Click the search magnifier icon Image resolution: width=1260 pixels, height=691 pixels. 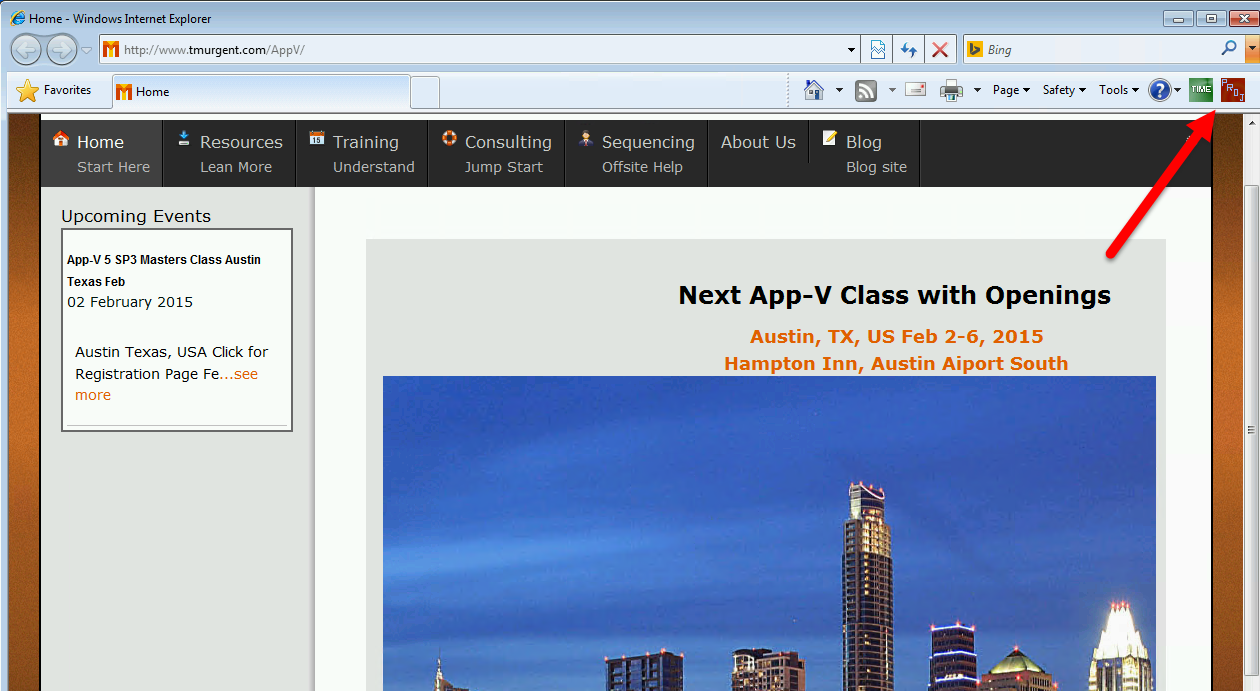1229,48
